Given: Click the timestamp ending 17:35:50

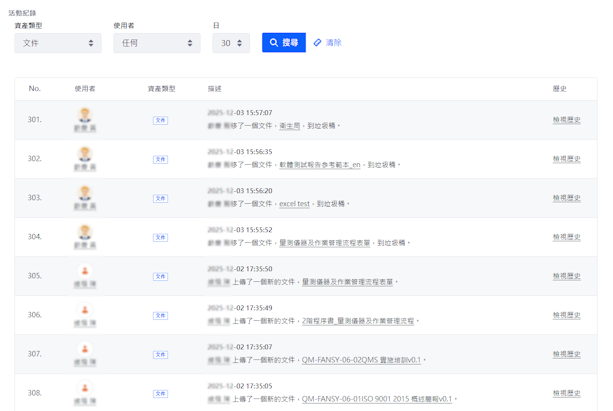Looking at the screenshot, I should (x=240, y=269).
